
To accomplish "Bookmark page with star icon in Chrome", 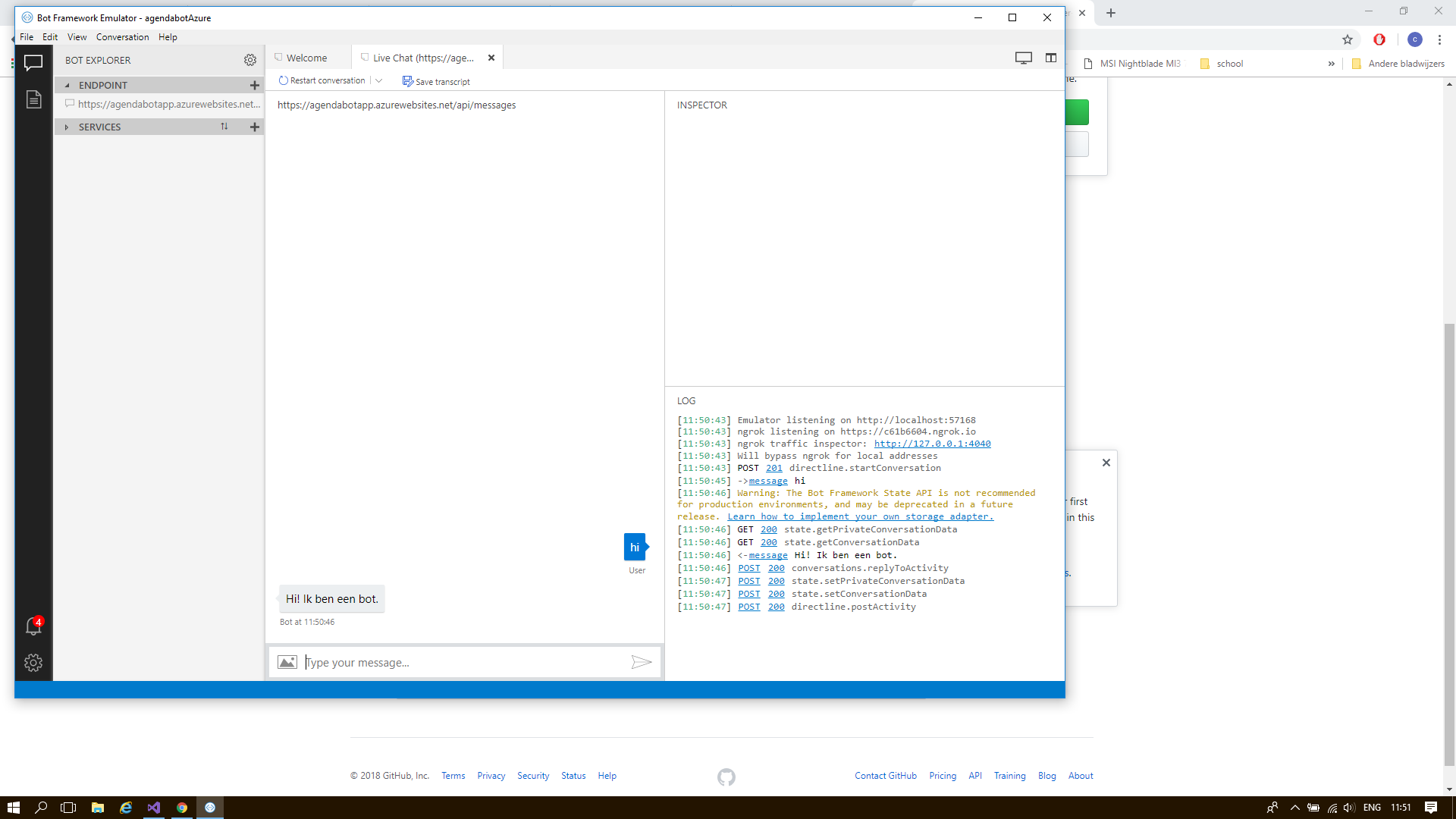I will pos(1348,39).
